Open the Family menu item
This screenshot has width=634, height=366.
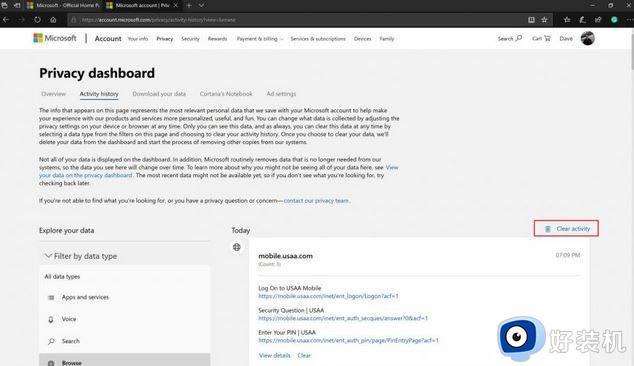click(387, 39)
